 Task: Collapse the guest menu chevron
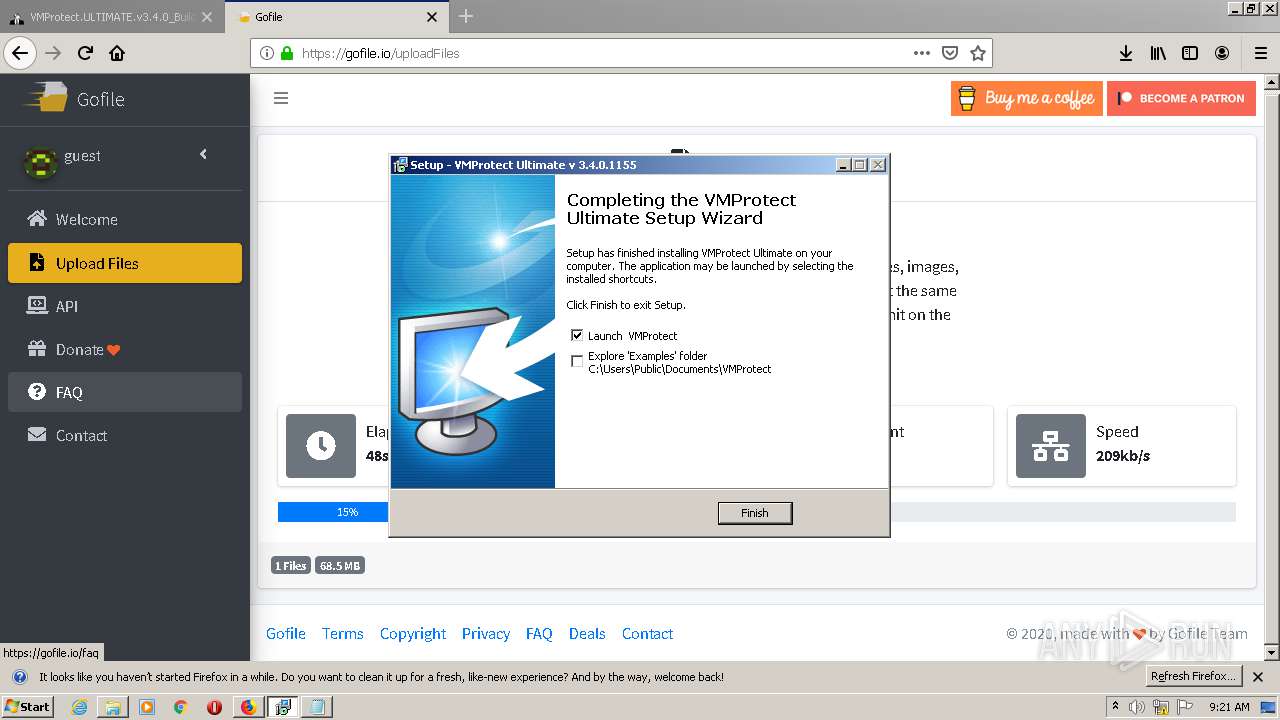click(x=203, y=154)
